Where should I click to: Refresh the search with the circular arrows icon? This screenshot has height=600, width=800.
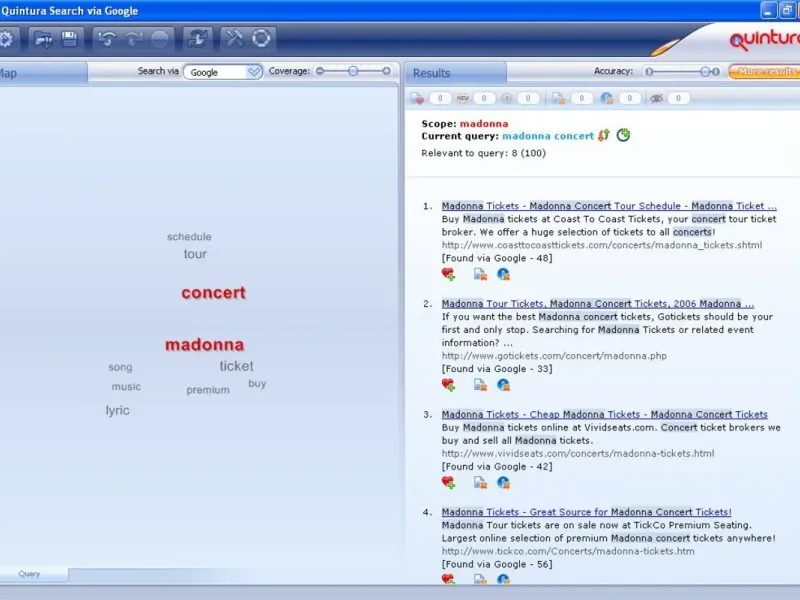click(197, 39)
